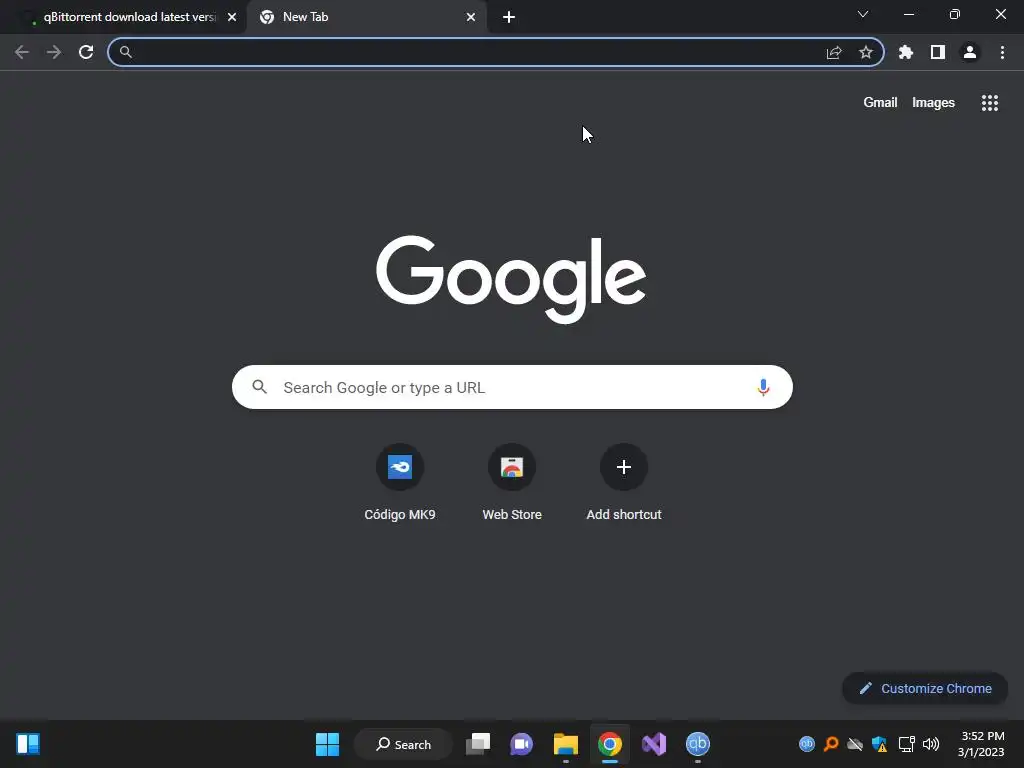This screenshot has height=768, width=1024.
Task: Open the Web Store shortcut
Action: click(x=512, y=482)
